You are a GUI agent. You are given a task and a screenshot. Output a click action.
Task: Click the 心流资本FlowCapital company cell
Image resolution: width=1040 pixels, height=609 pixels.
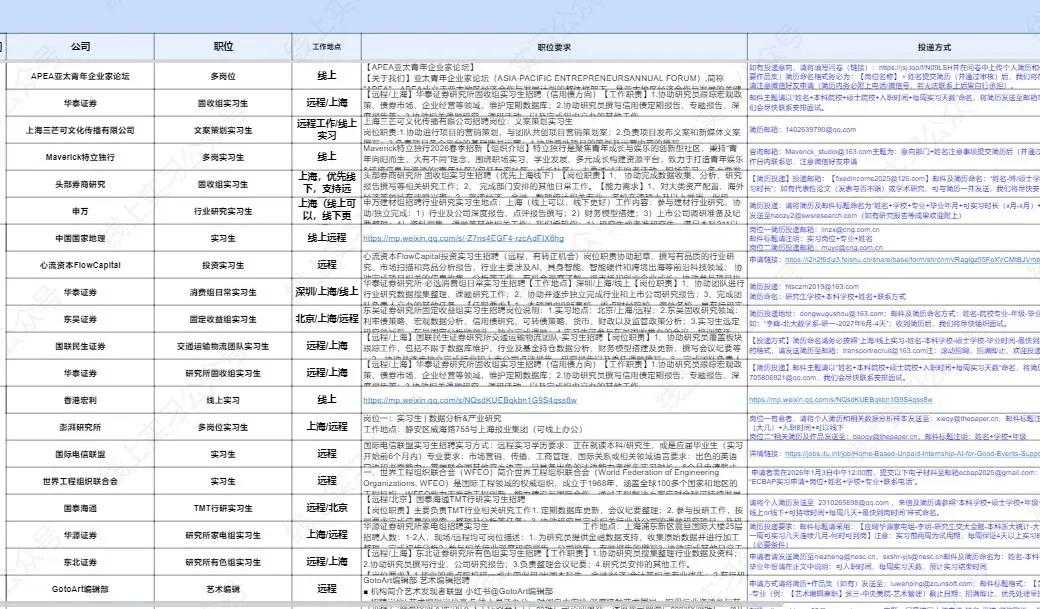tap(80, 265)
